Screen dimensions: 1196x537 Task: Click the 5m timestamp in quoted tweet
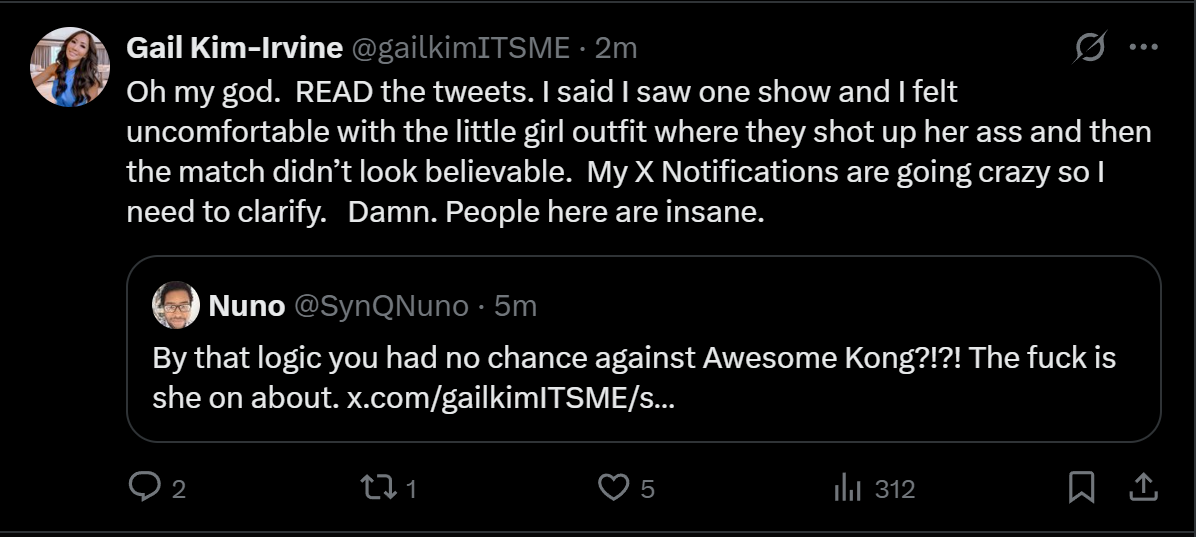pyautogui.click(x=516, y=305)
